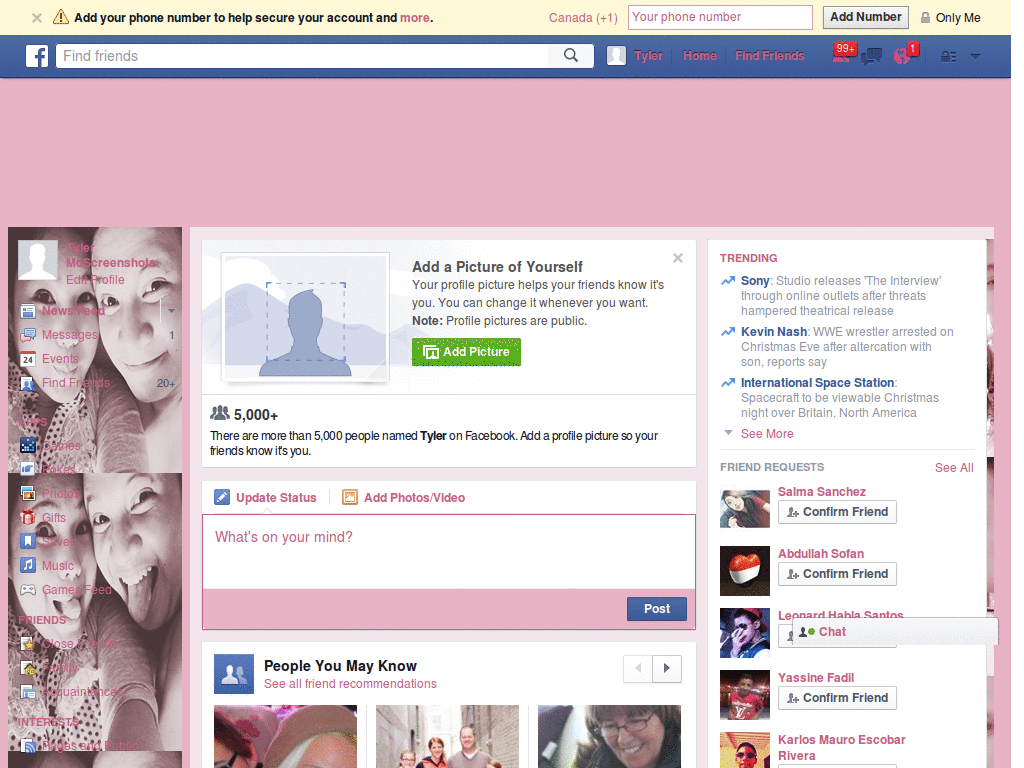Click the Add Number button
The image size is (1024, 768).
(865, 17)
